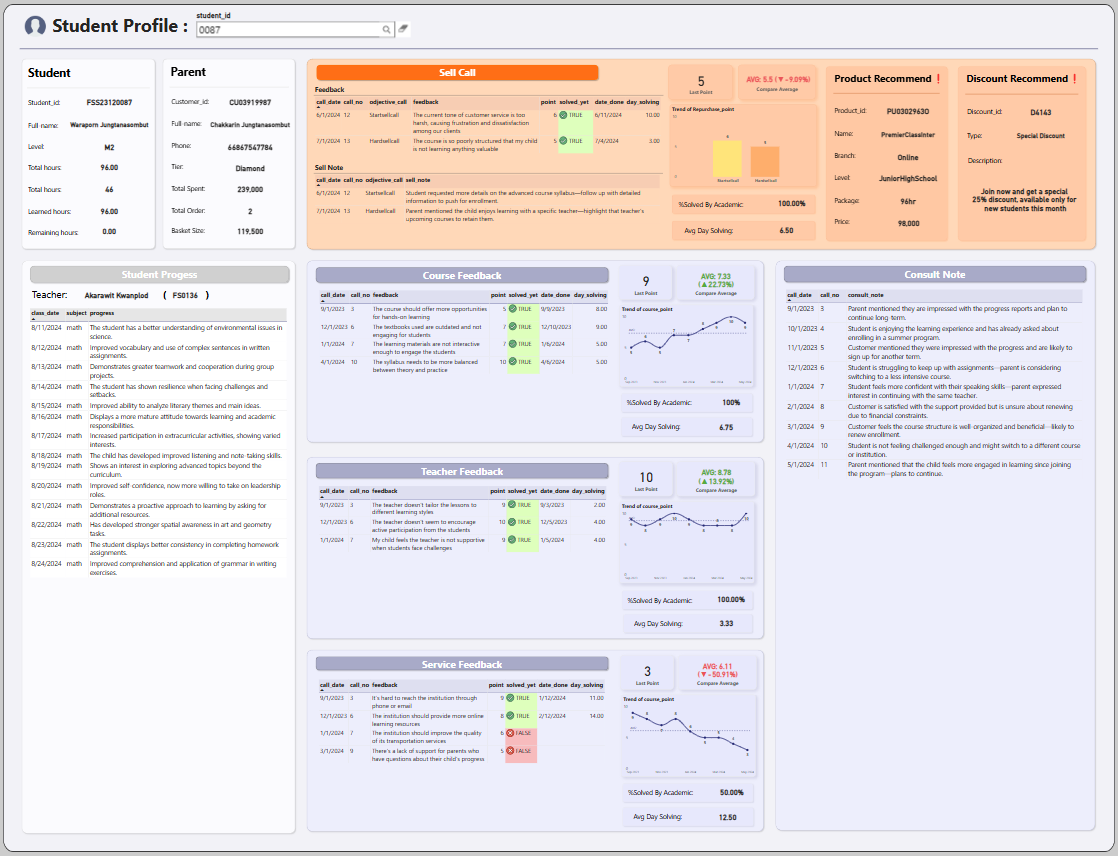Click TRUE check icon in Course Feedback 4/1/2024 row
The width and height of the screenshot is (1118, 856).
[x=512, y=362]
